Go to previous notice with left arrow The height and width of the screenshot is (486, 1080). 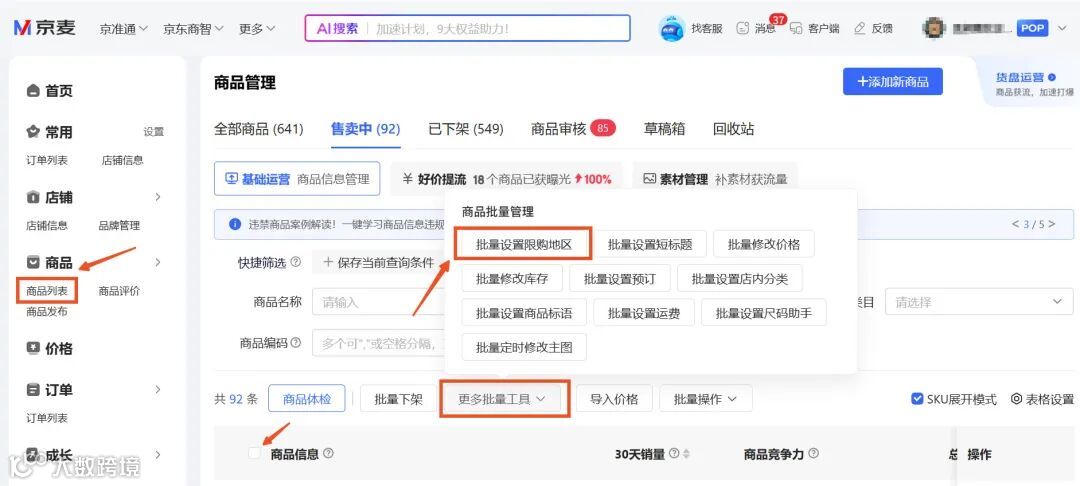click(1015, 224)
